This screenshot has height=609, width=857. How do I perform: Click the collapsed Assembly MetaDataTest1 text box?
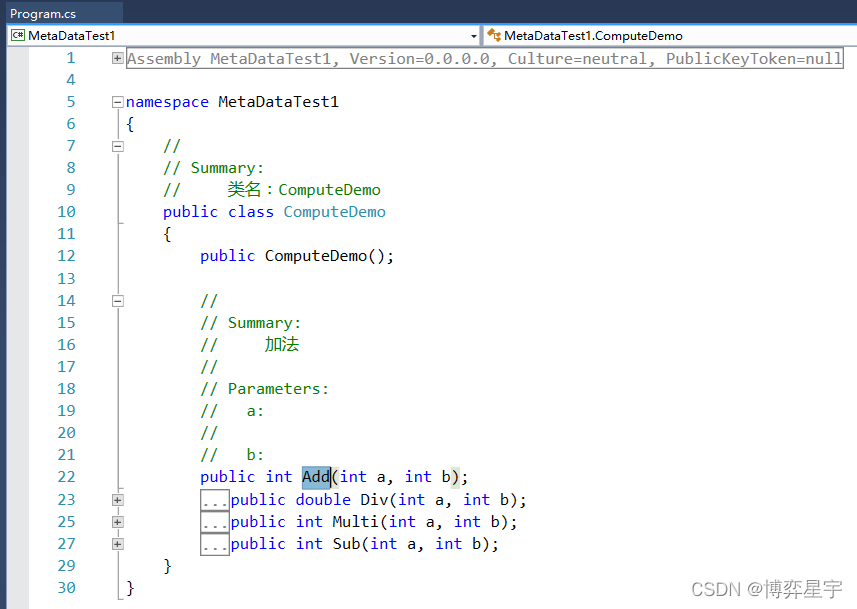[484, 59]
